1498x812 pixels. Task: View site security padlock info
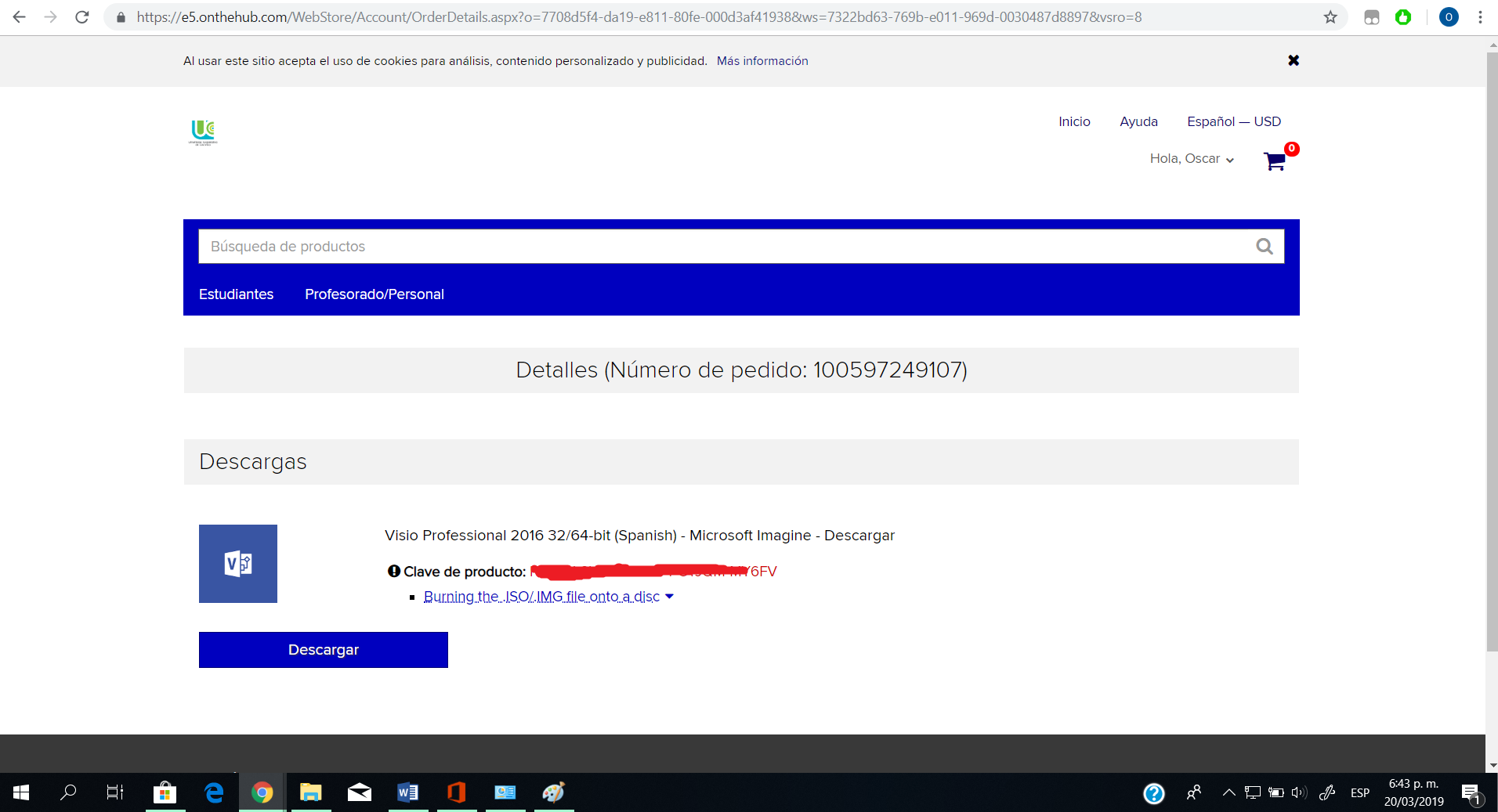click(x=121, y=16)
